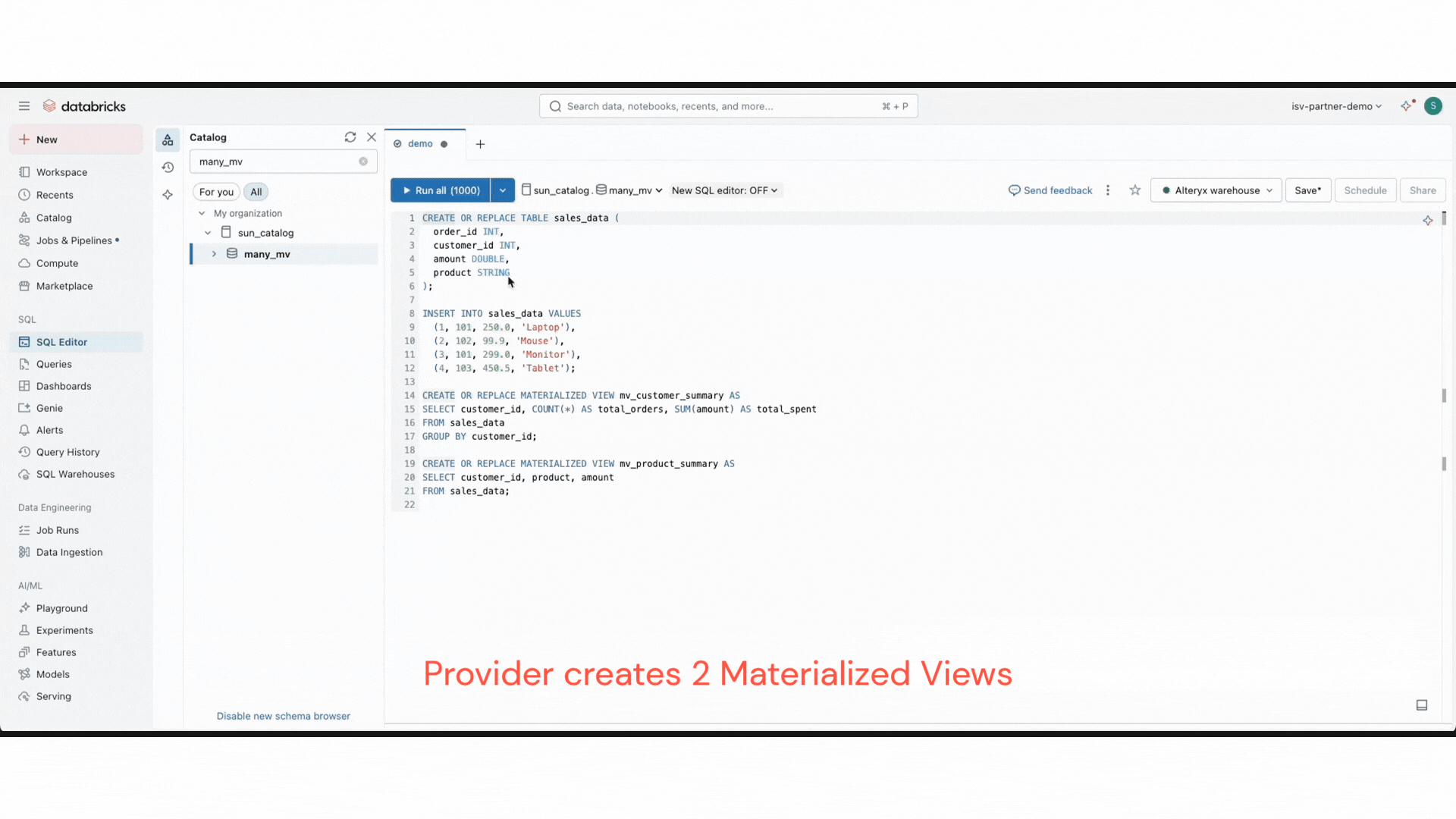1456x819 pixels.
Task: Select the All filter pill
Action: [x=256, y=192]
